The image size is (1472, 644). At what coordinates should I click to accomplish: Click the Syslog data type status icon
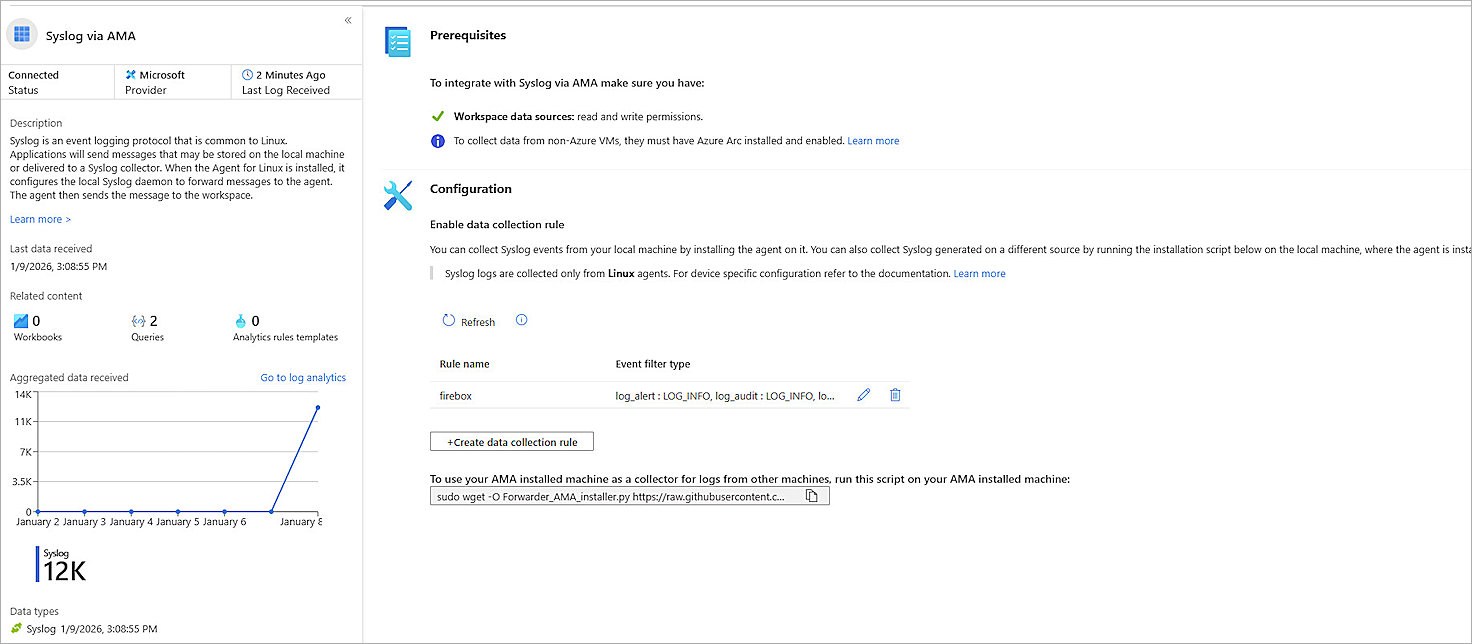[16, 629]
